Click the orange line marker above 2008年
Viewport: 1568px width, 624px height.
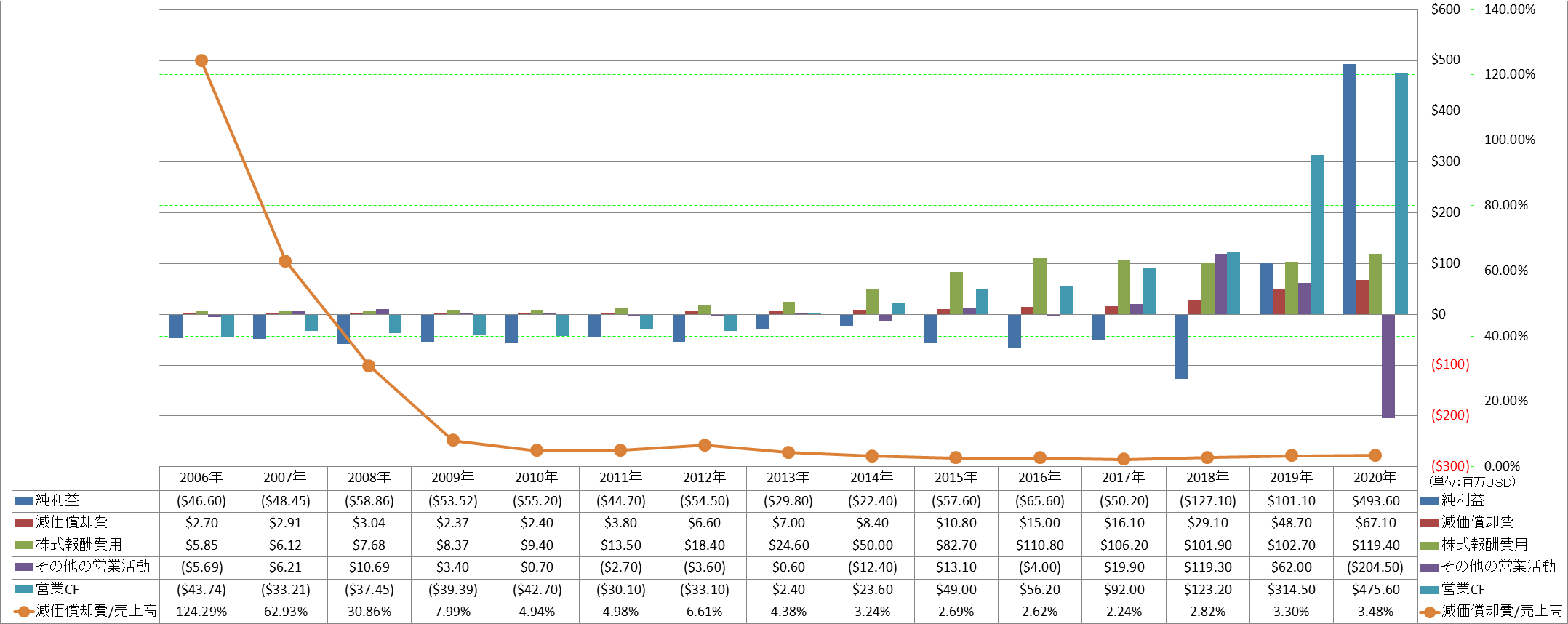tap(369, 366)
